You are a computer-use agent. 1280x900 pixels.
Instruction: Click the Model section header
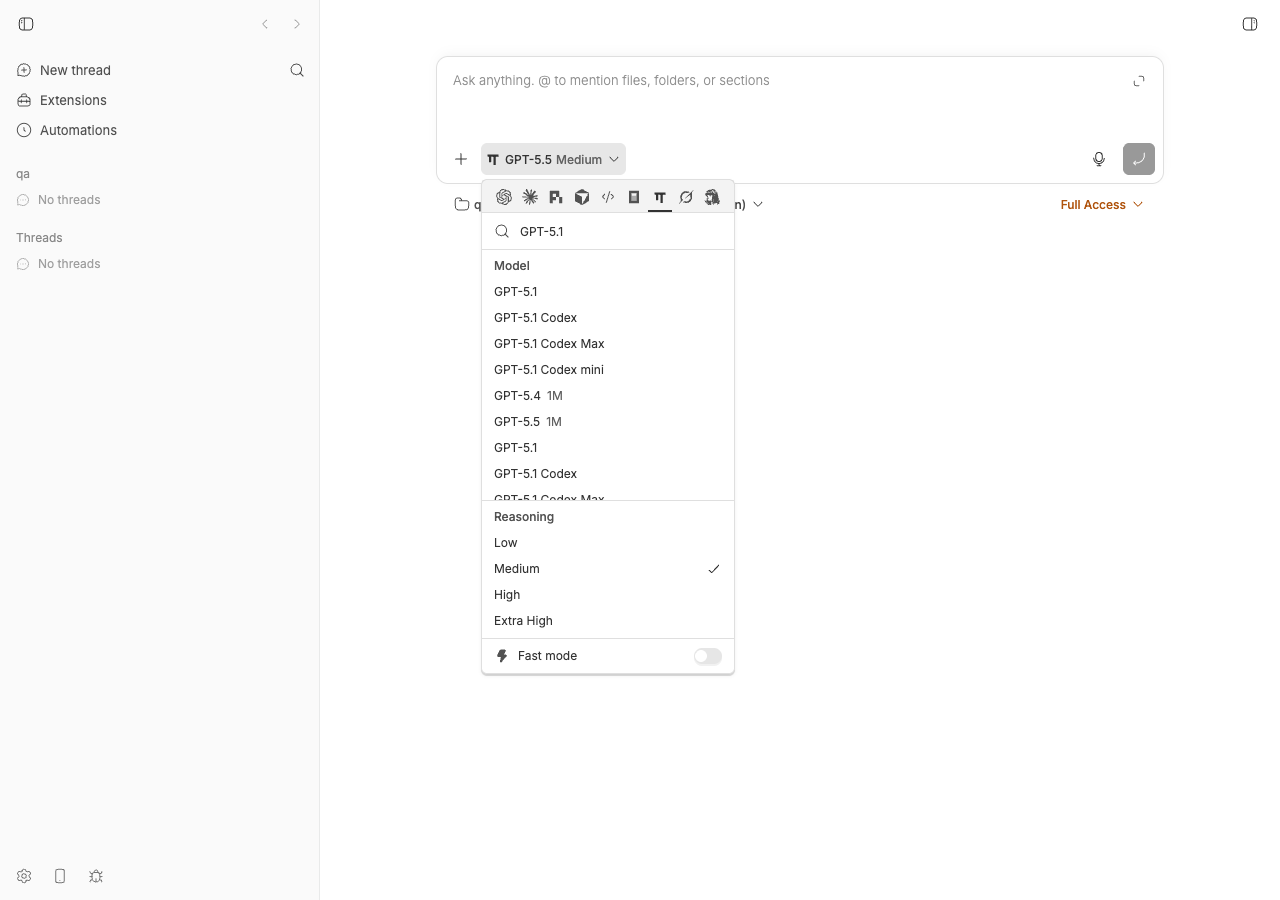(512, 266)
